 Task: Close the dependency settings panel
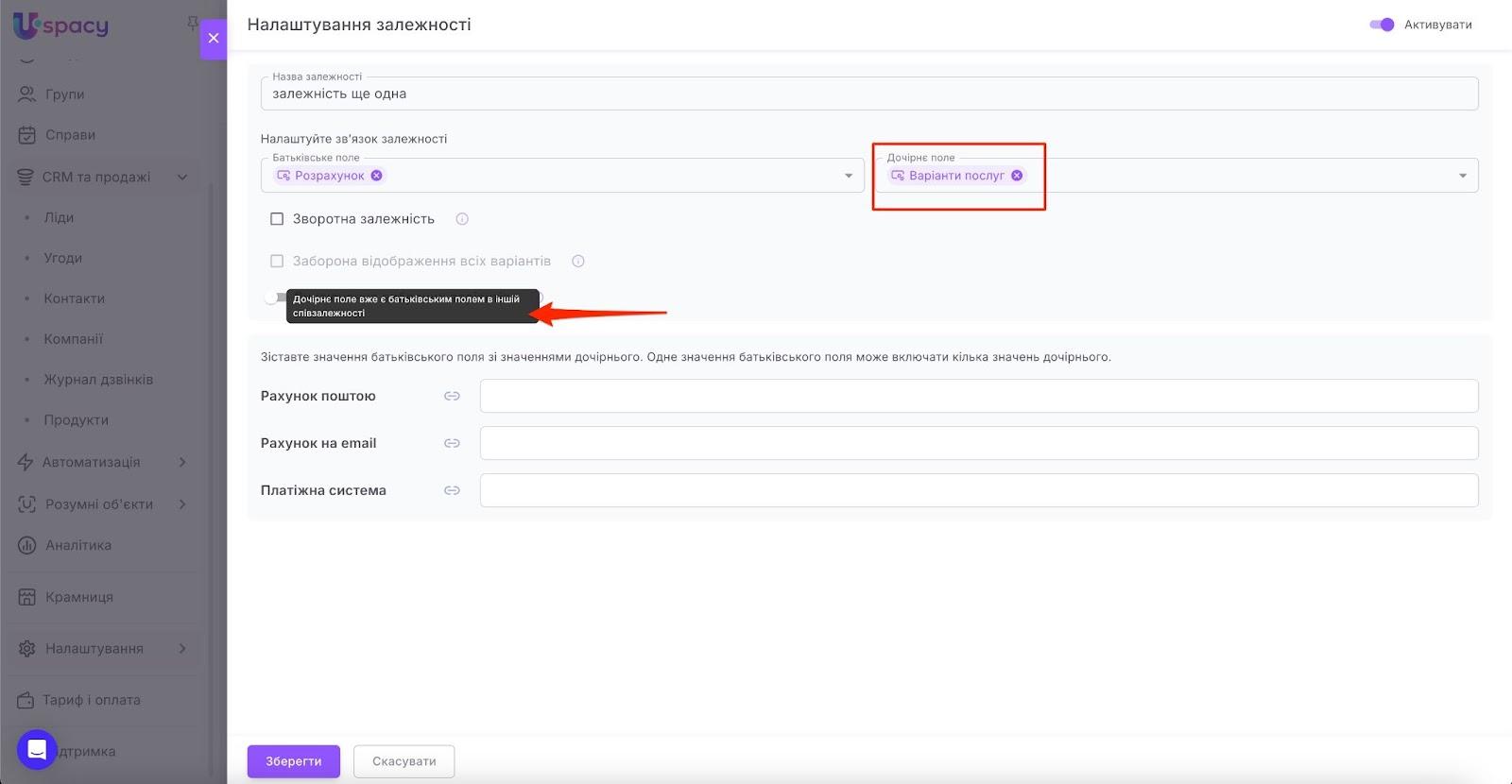214,39
